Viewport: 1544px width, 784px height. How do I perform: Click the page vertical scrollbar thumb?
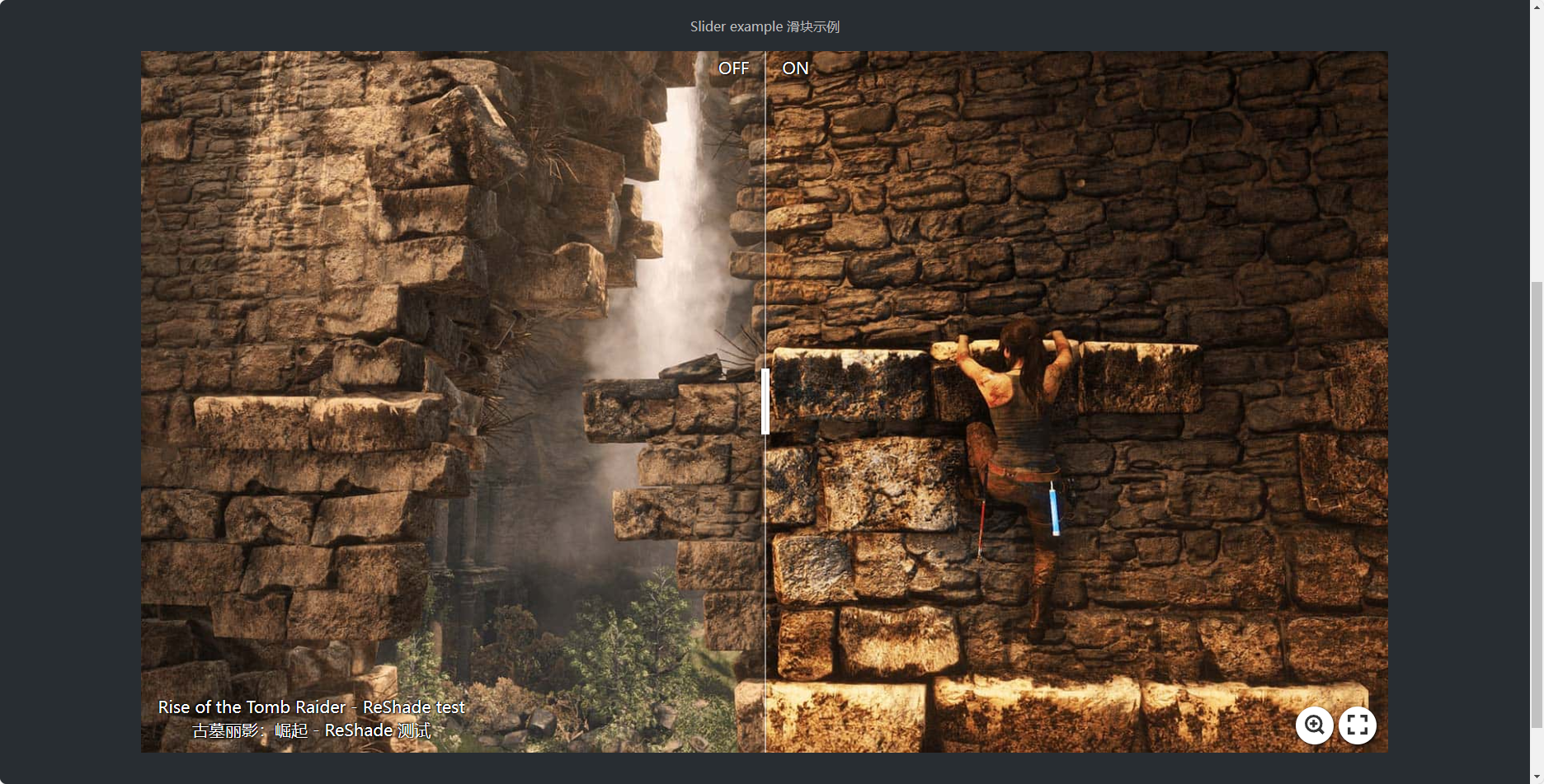[1537, 505]
